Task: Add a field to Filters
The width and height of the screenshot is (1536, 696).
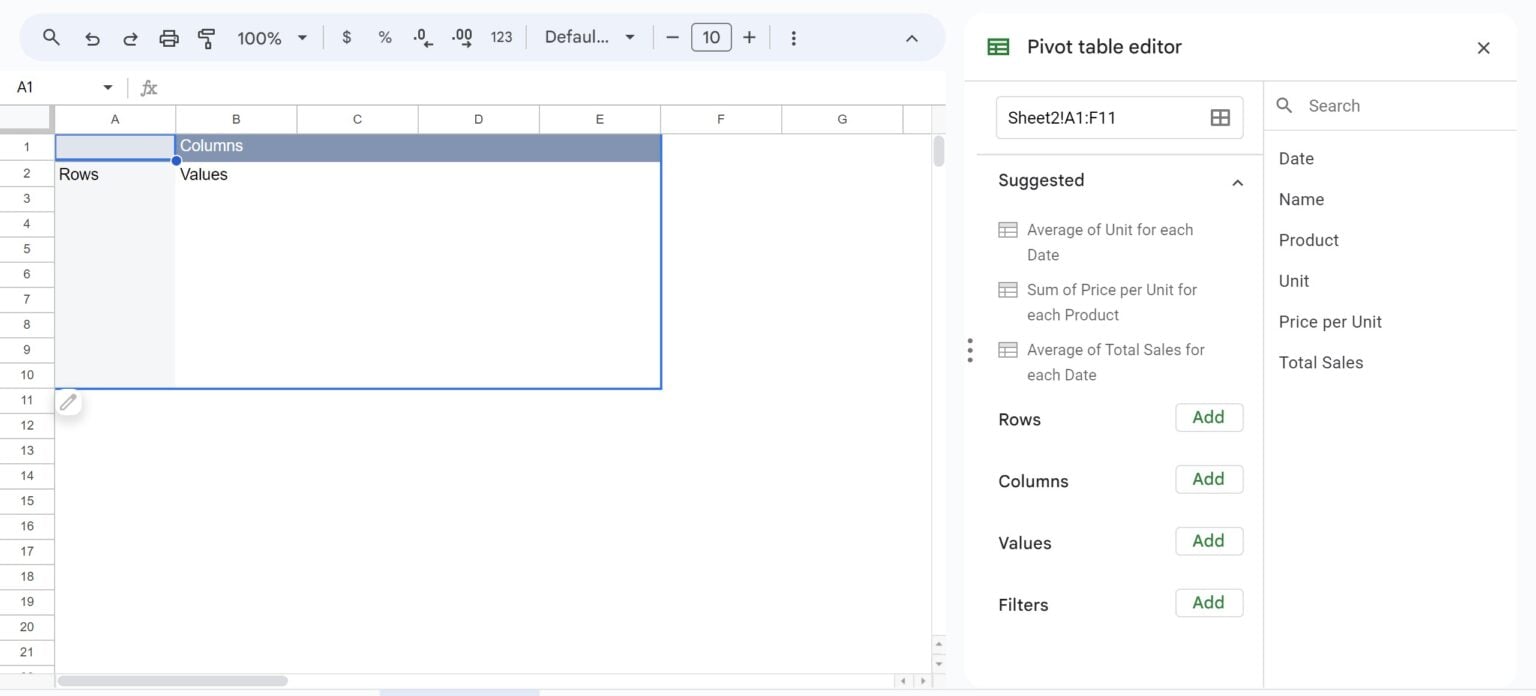Action: tap(1208, 602)
